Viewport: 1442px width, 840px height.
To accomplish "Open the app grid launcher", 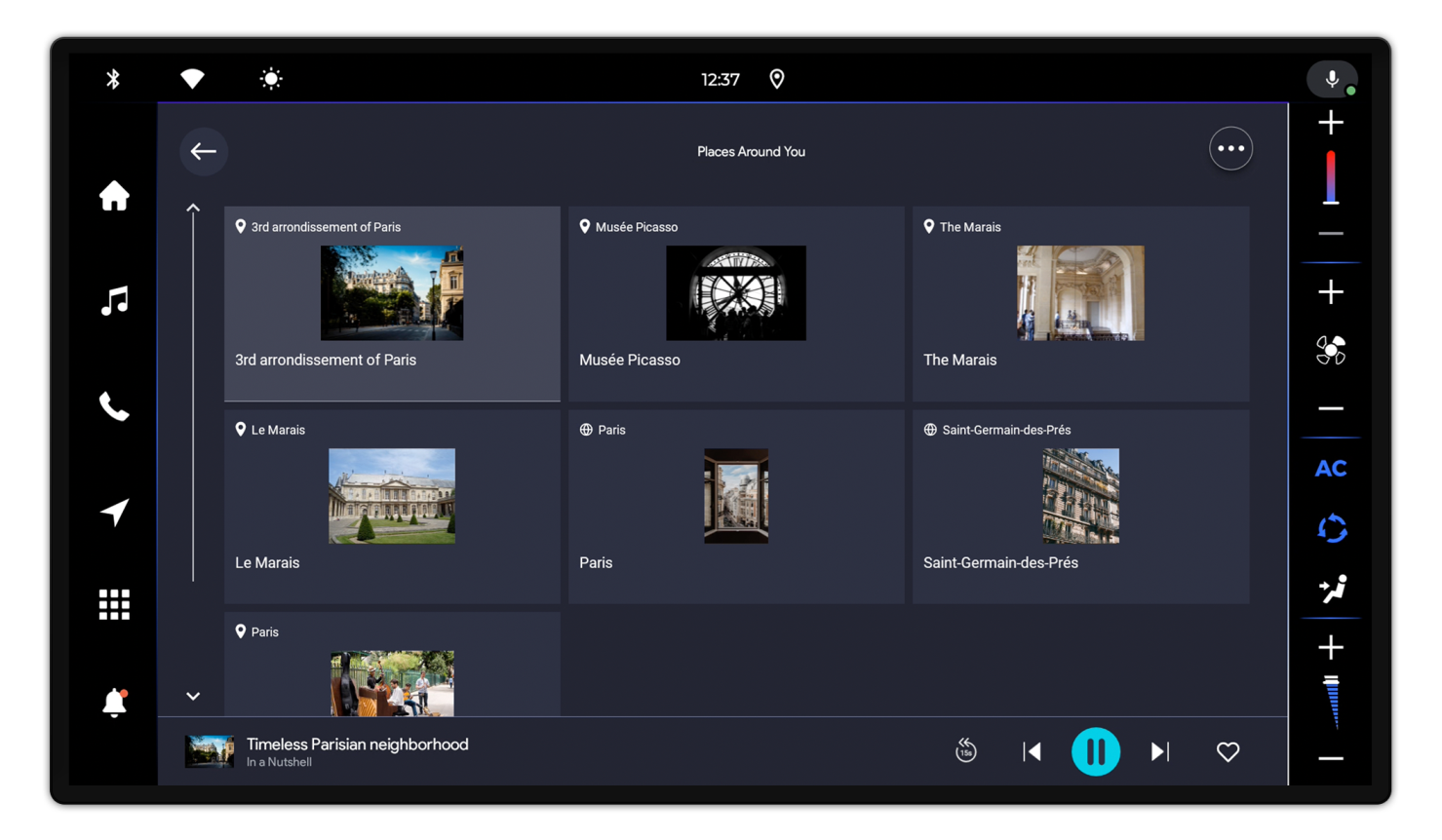I will [x=114, y=605].
